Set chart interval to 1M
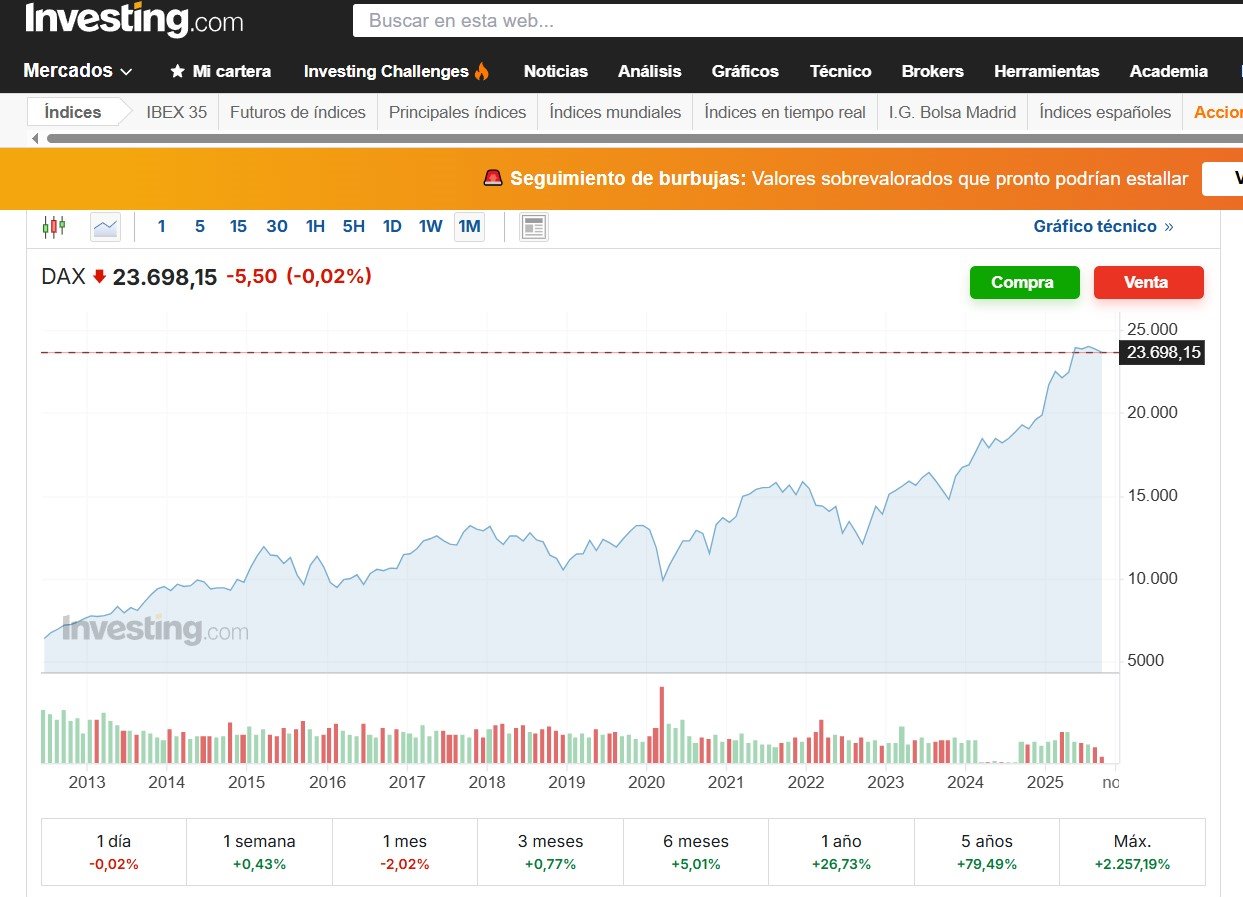This screenshot has height=897, width=1243. coord(469,227)
